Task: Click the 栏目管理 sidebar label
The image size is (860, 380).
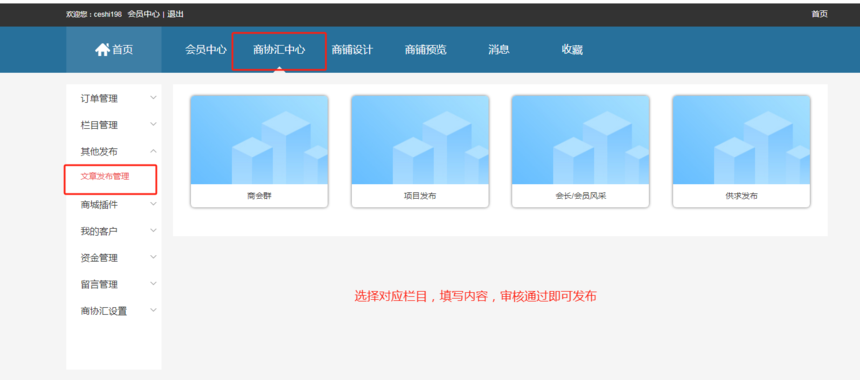Action: click(x=99, y=125)
